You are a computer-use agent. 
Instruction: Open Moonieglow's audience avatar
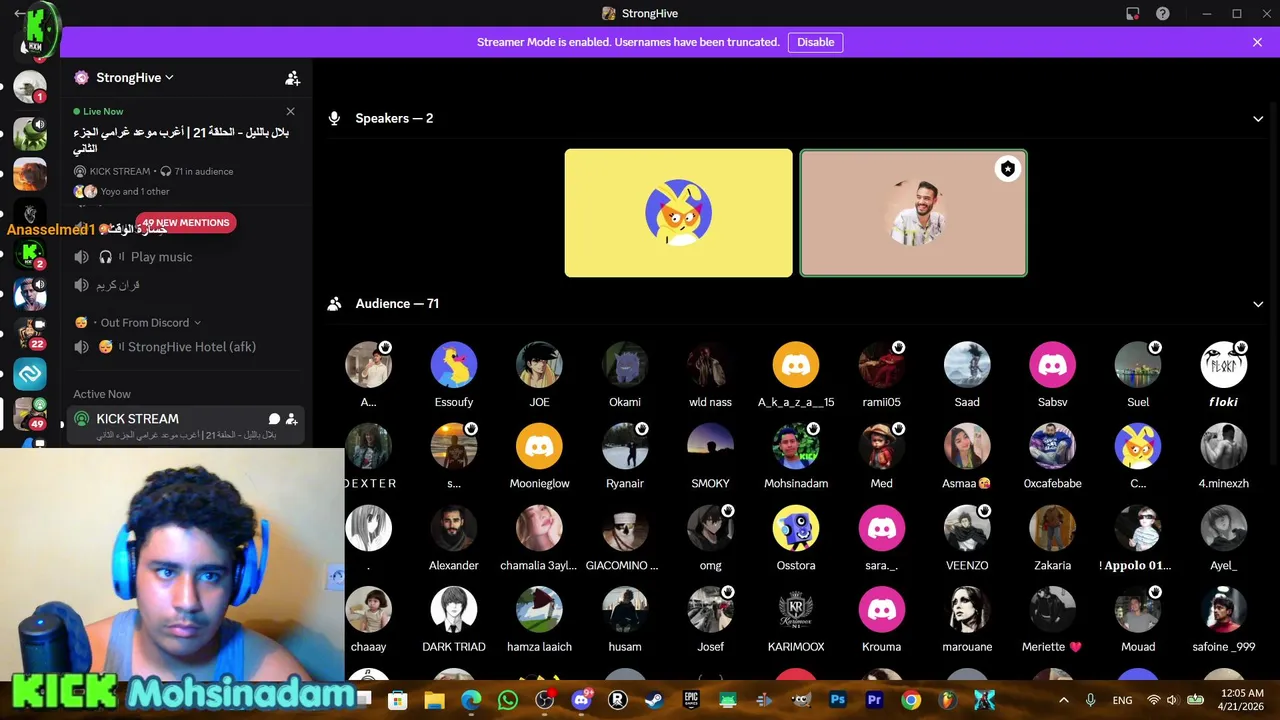point(539,446)
